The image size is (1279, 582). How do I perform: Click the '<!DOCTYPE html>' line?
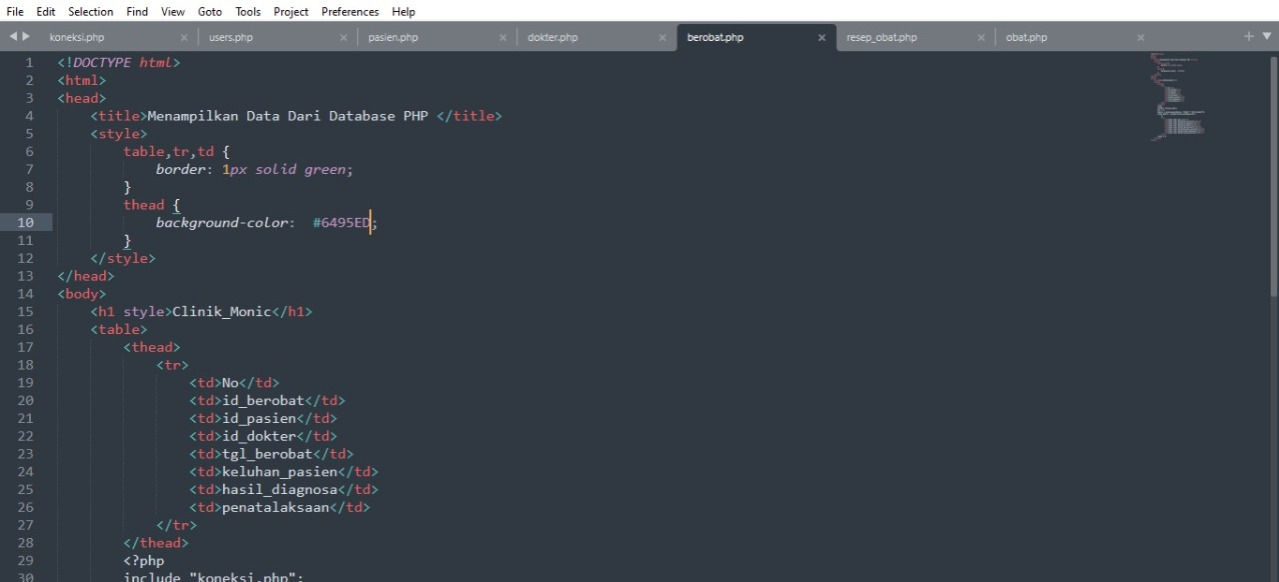[x=119, y=62]
